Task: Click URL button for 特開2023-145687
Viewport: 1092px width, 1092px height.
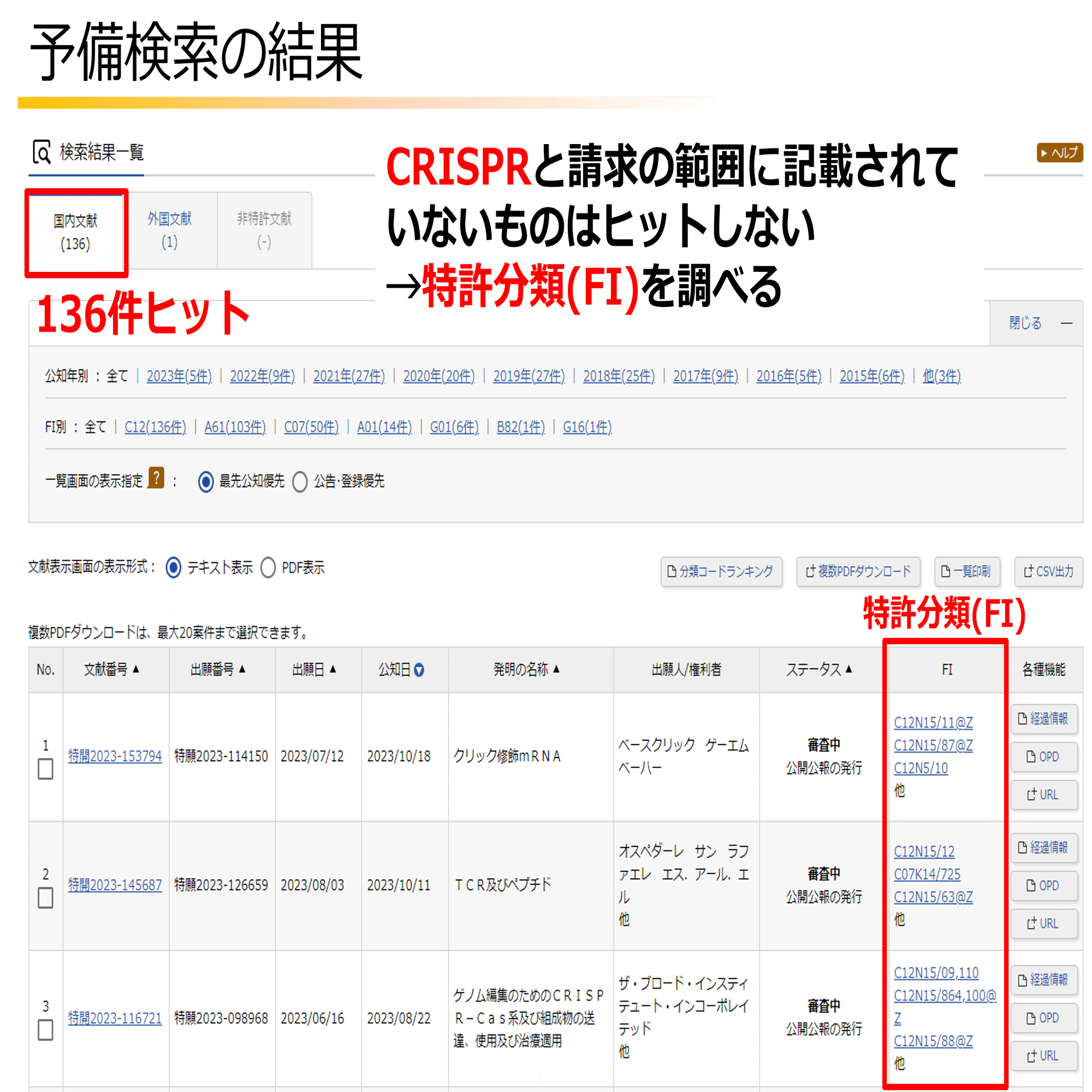Action: (x=1043, y=923)
